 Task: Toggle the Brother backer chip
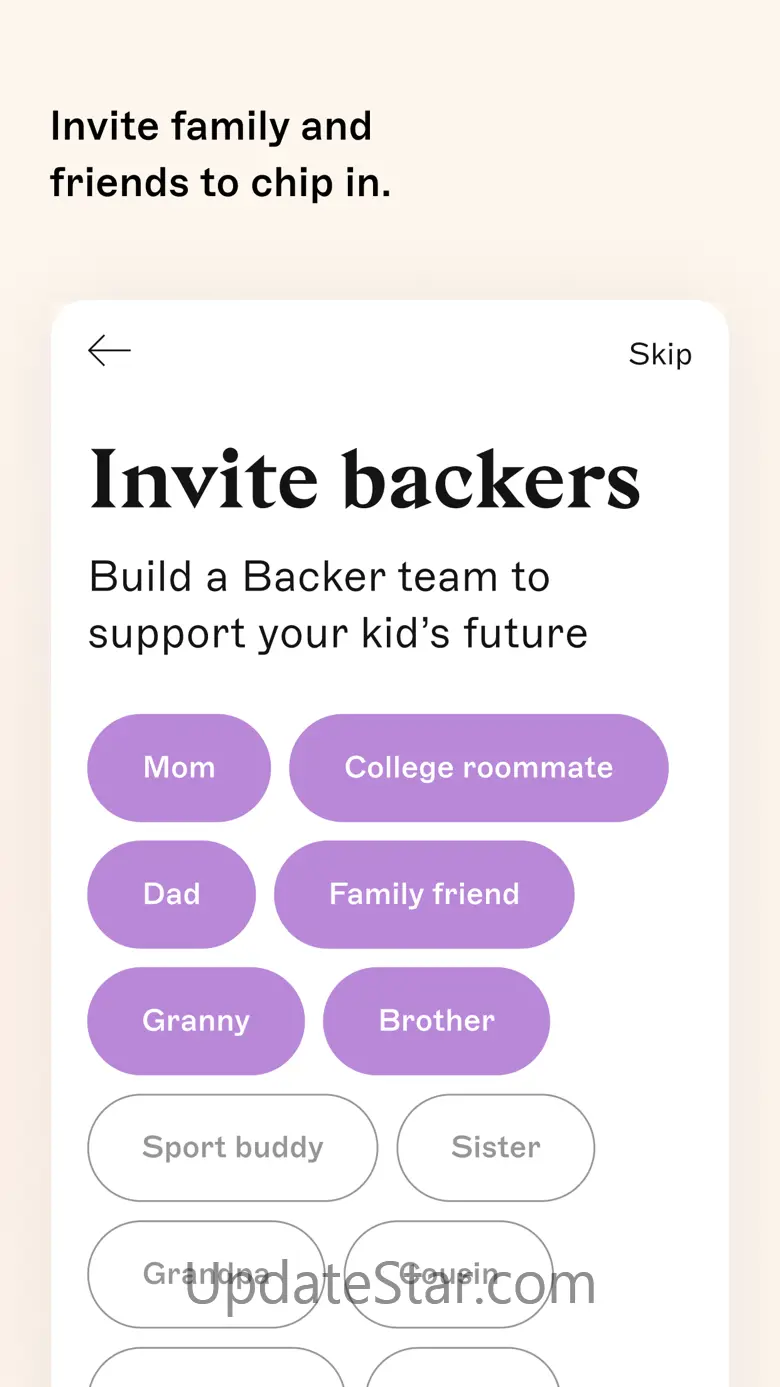click(436, 1021)
